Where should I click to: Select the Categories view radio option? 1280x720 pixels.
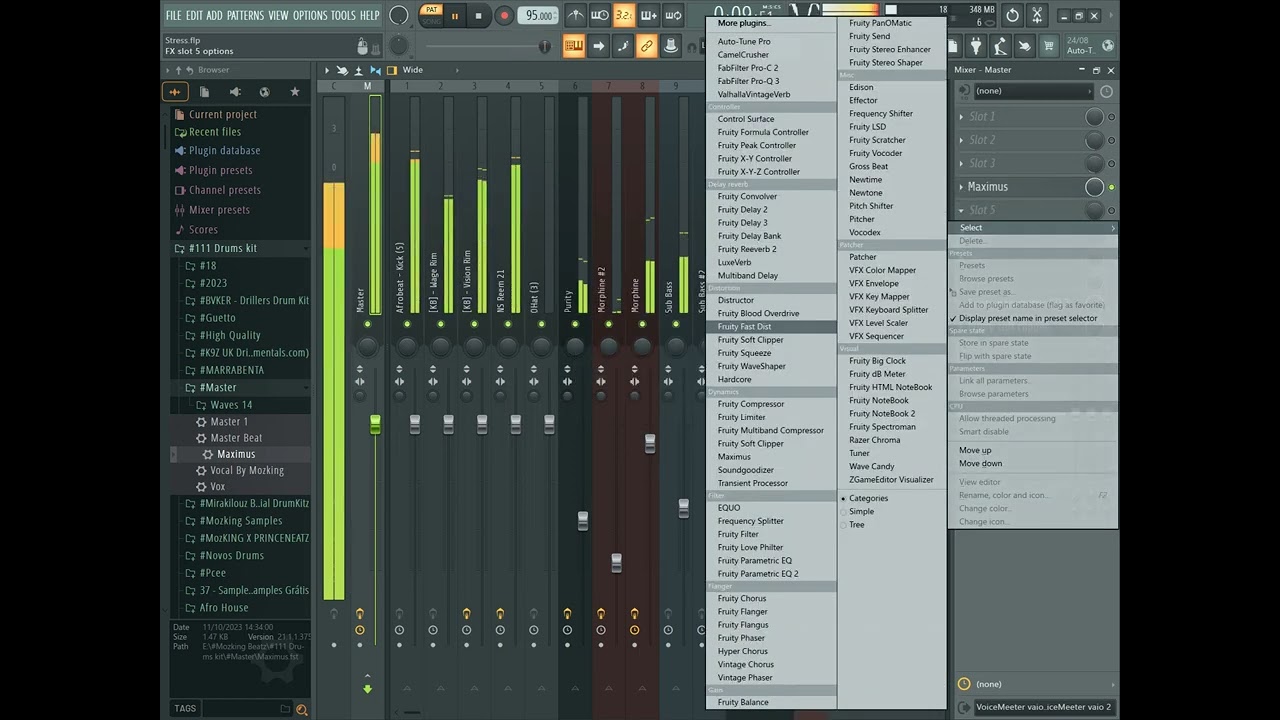point(868,499)
